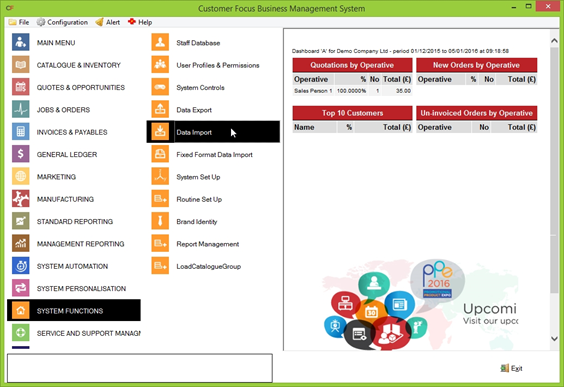Click the Sales Person 1 table cell
564x387 pixels.
pos(313,91)
